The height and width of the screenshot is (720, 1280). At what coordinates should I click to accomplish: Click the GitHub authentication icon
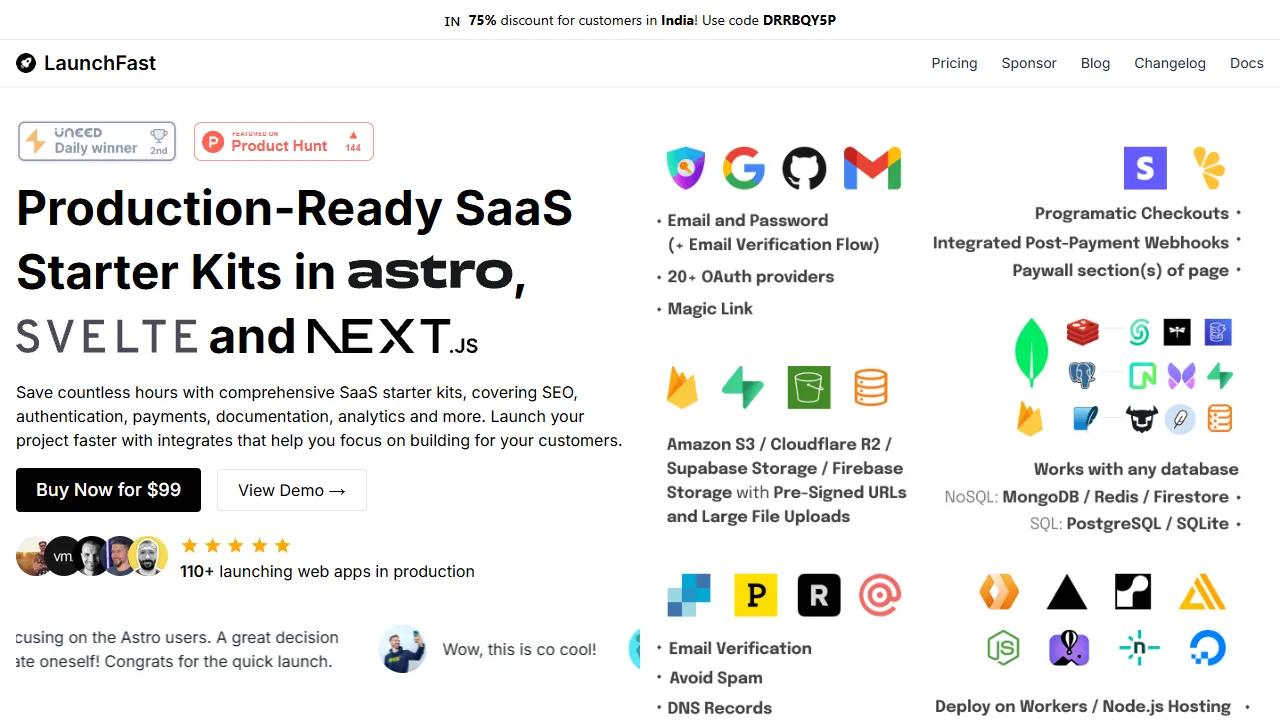804,168
